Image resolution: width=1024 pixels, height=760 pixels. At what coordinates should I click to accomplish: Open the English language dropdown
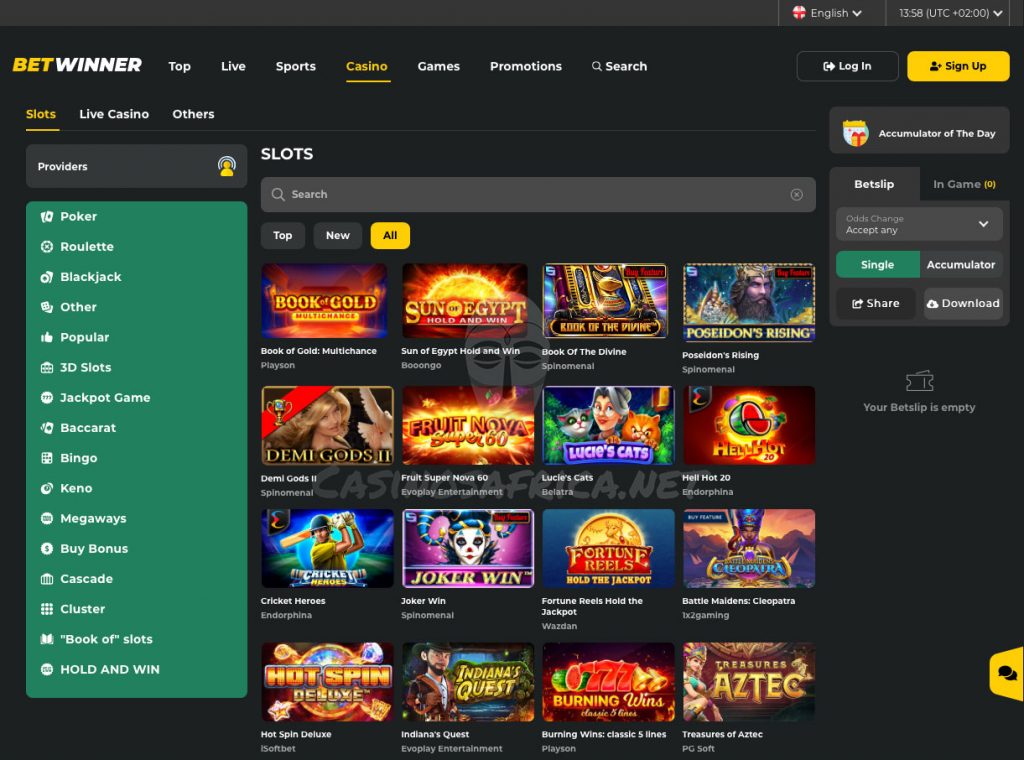point(827,12)
